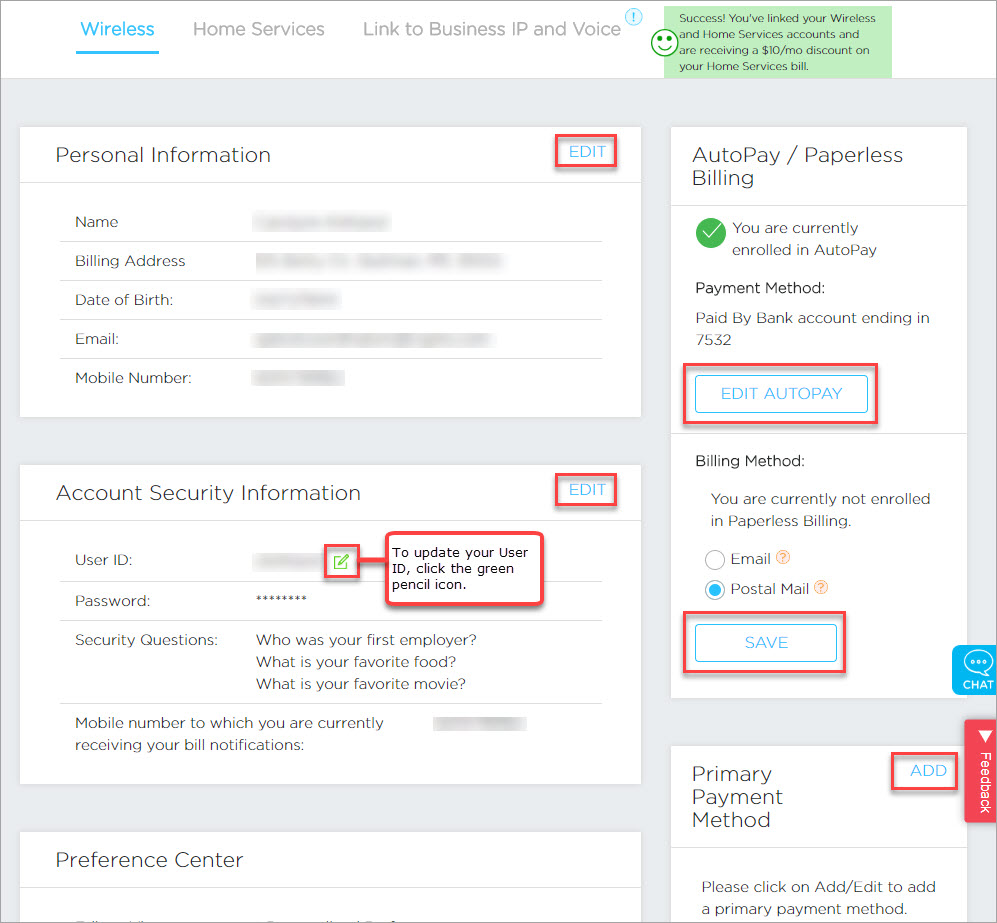The width and height of the screenshot is (997, 923).
Task: Click the success discount notification banner
Action: tap(777, 42)
